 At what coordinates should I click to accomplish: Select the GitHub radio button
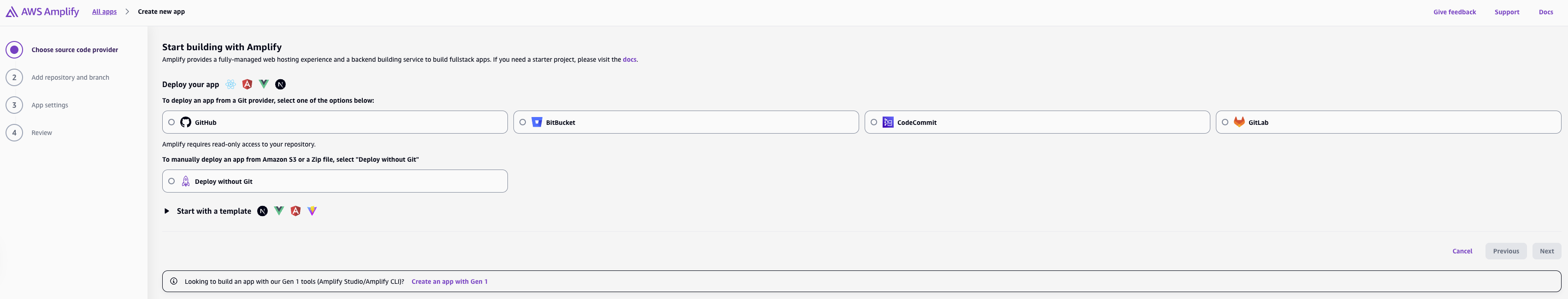click(x=171, y=122)
